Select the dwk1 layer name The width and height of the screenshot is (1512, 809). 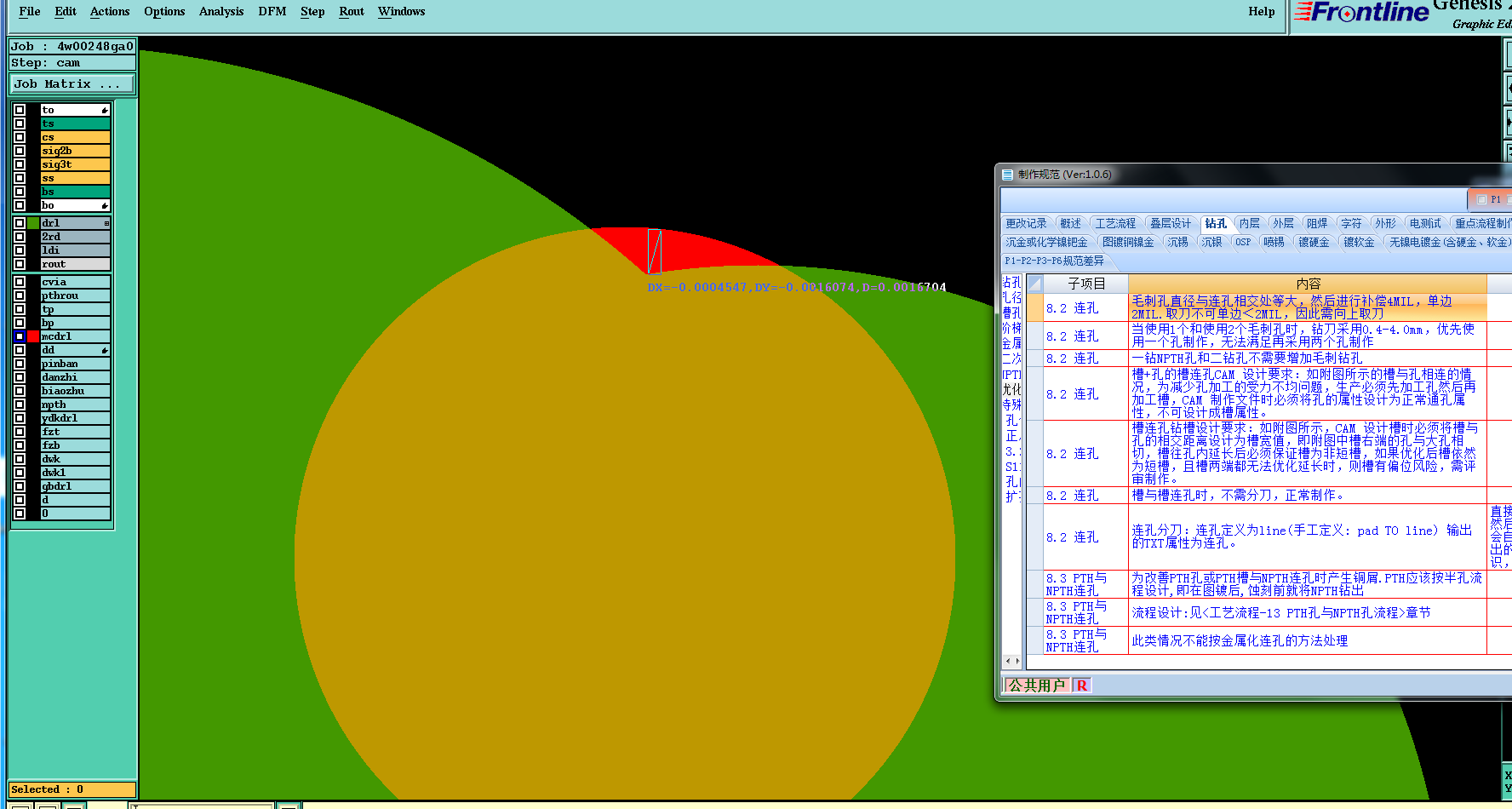point(76,473)
